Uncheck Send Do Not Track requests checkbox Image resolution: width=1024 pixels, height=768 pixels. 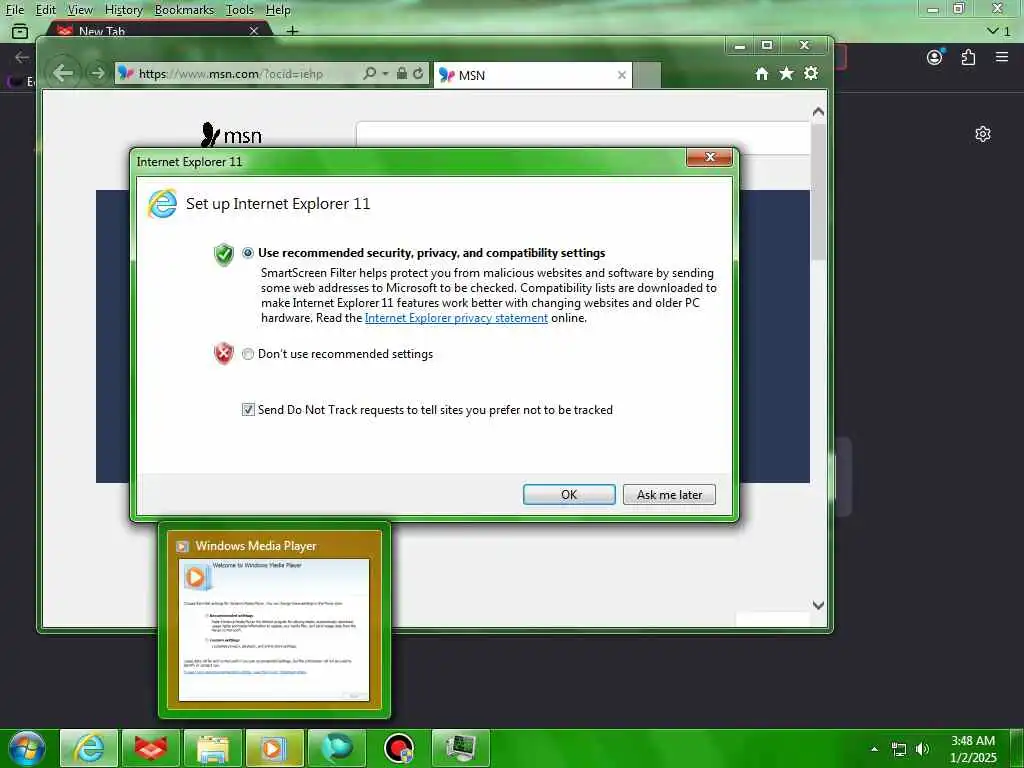[248, 409]
